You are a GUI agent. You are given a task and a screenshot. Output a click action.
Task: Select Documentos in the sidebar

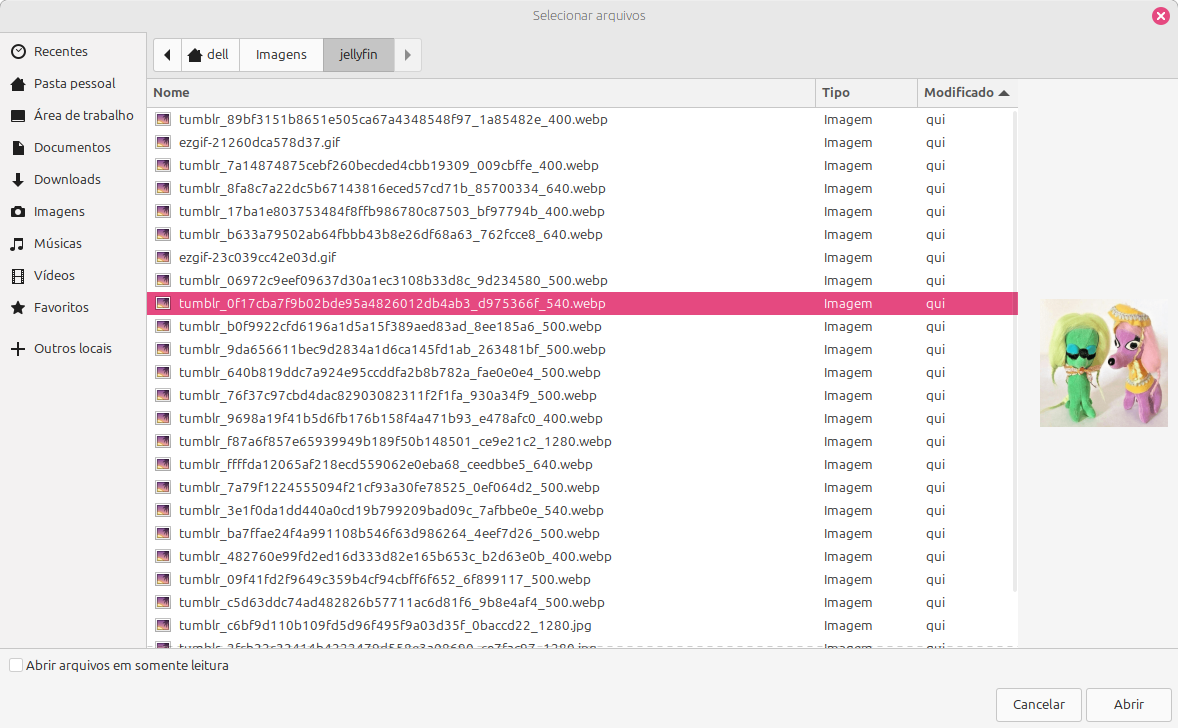(x=72, y=148)
